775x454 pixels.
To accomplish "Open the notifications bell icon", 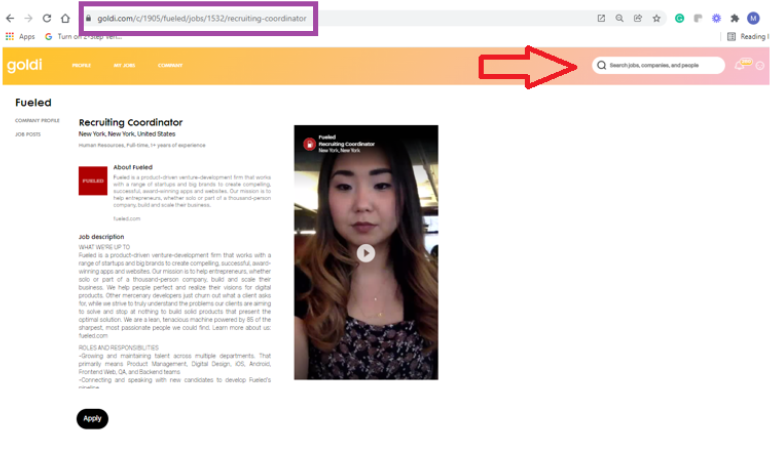I will (740, 66).
